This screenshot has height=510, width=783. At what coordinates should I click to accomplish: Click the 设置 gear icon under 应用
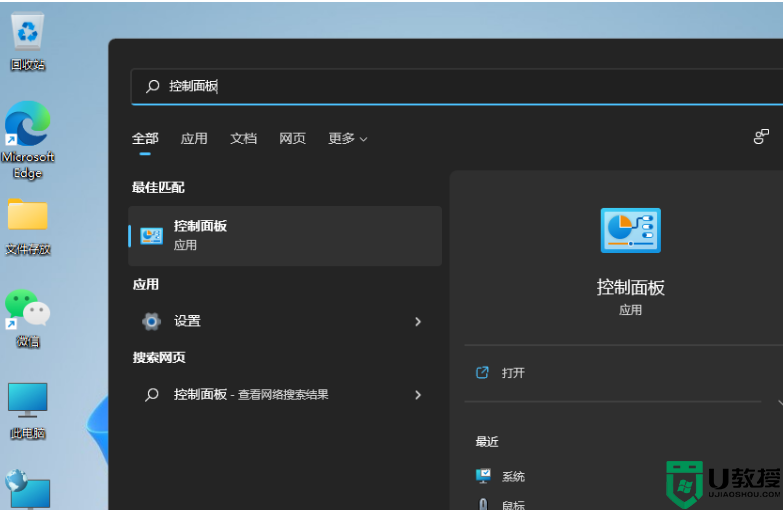click(151, 321)
